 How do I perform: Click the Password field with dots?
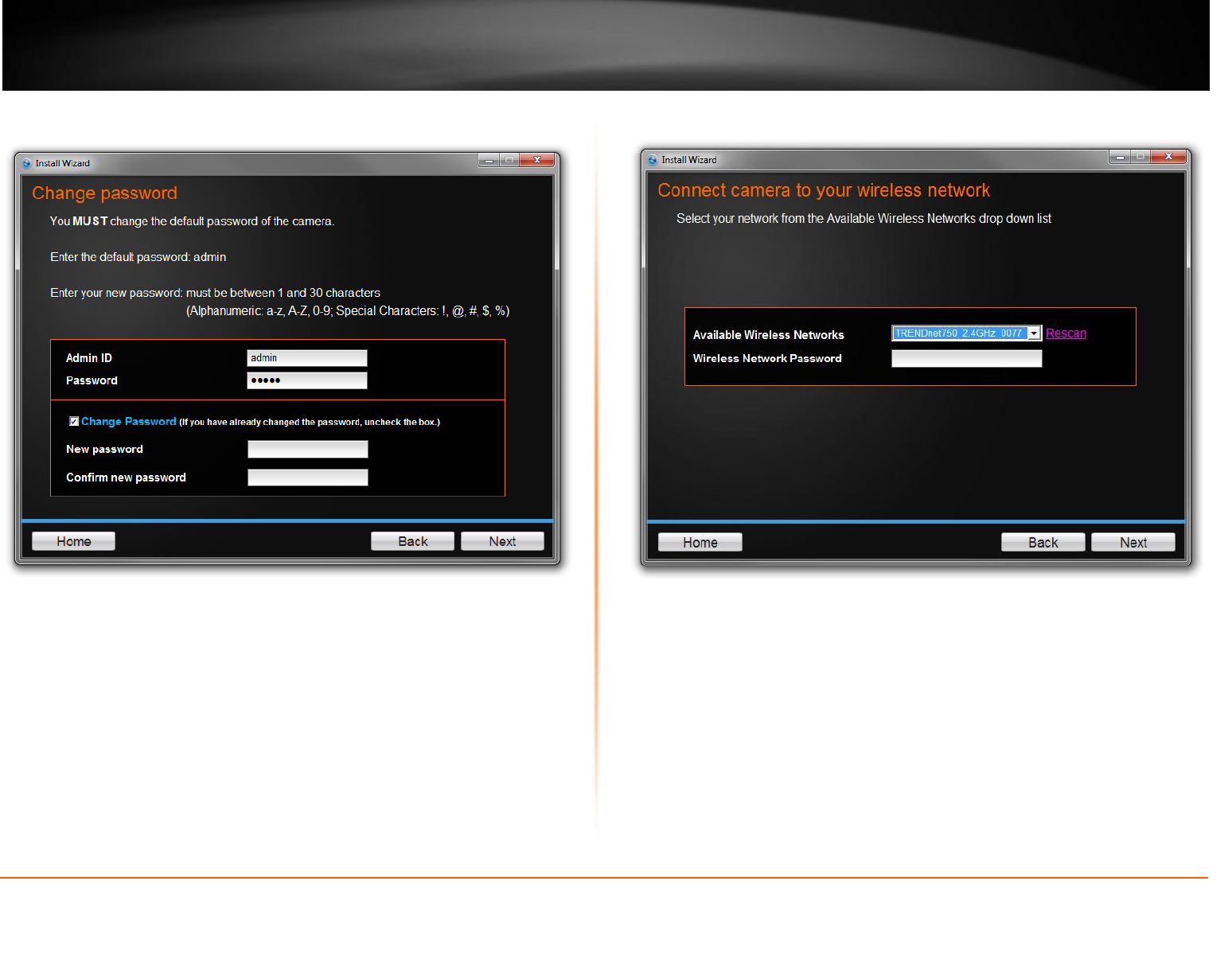pos(307,380)
